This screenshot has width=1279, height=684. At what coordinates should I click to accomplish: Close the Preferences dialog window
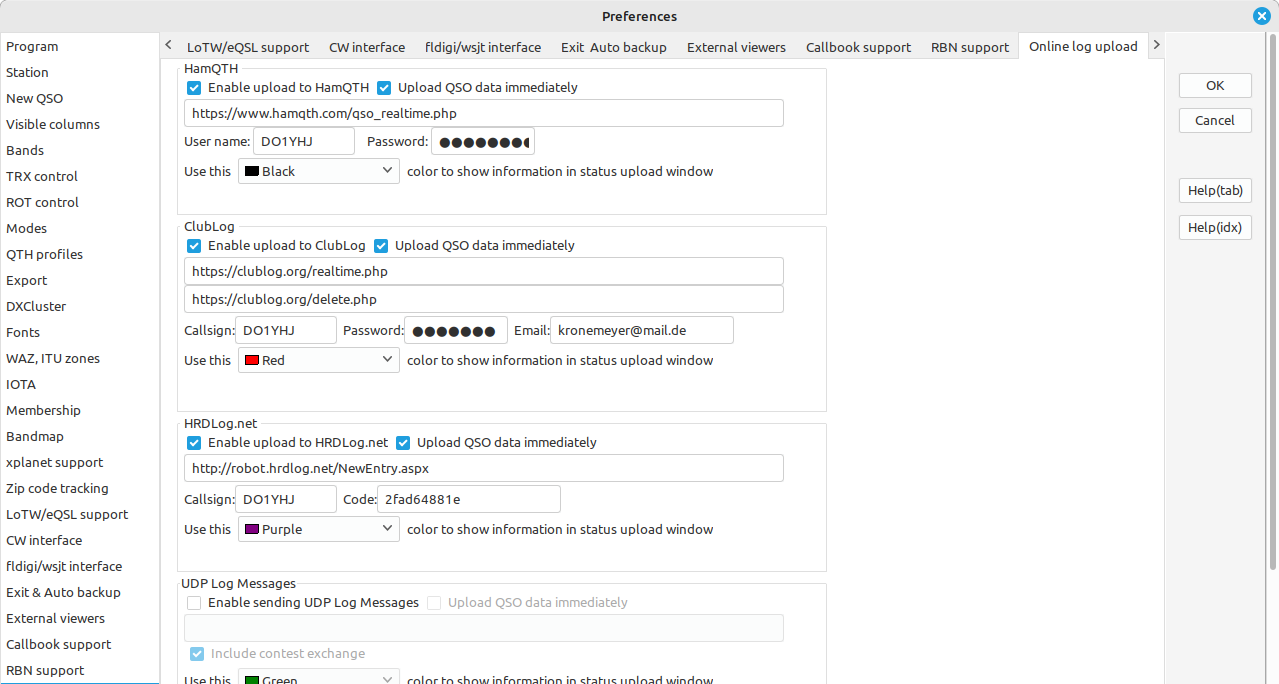click(x=1261, y=16)
